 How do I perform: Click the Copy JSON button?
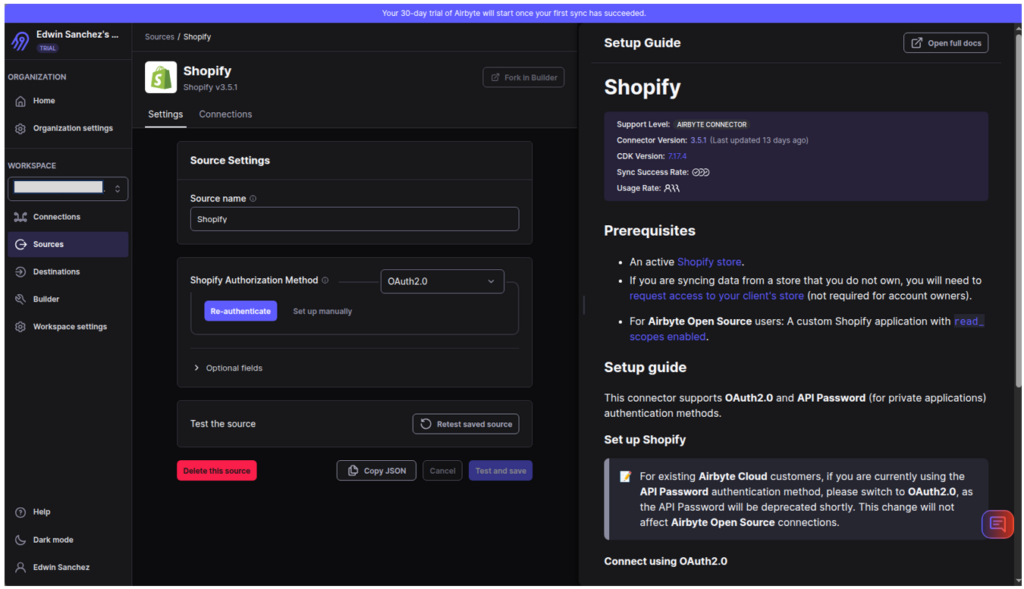(x=376, y=471)
